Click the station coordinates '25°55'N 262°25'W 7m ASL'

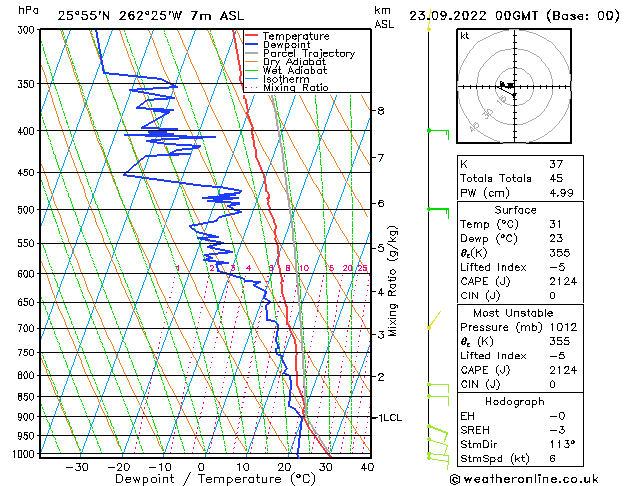[151, 16]
